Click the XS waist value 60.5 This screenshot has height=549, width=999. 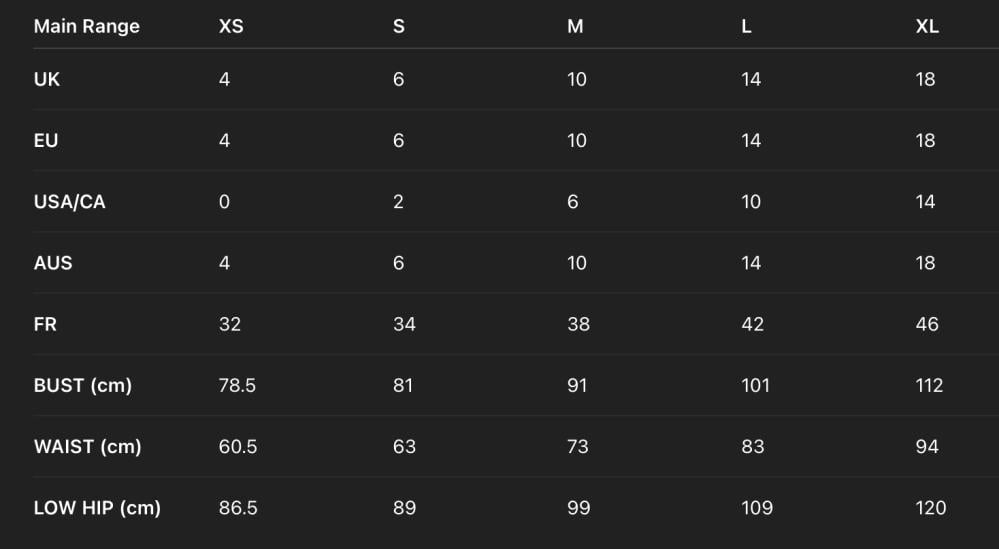click(x=238, y=447)
